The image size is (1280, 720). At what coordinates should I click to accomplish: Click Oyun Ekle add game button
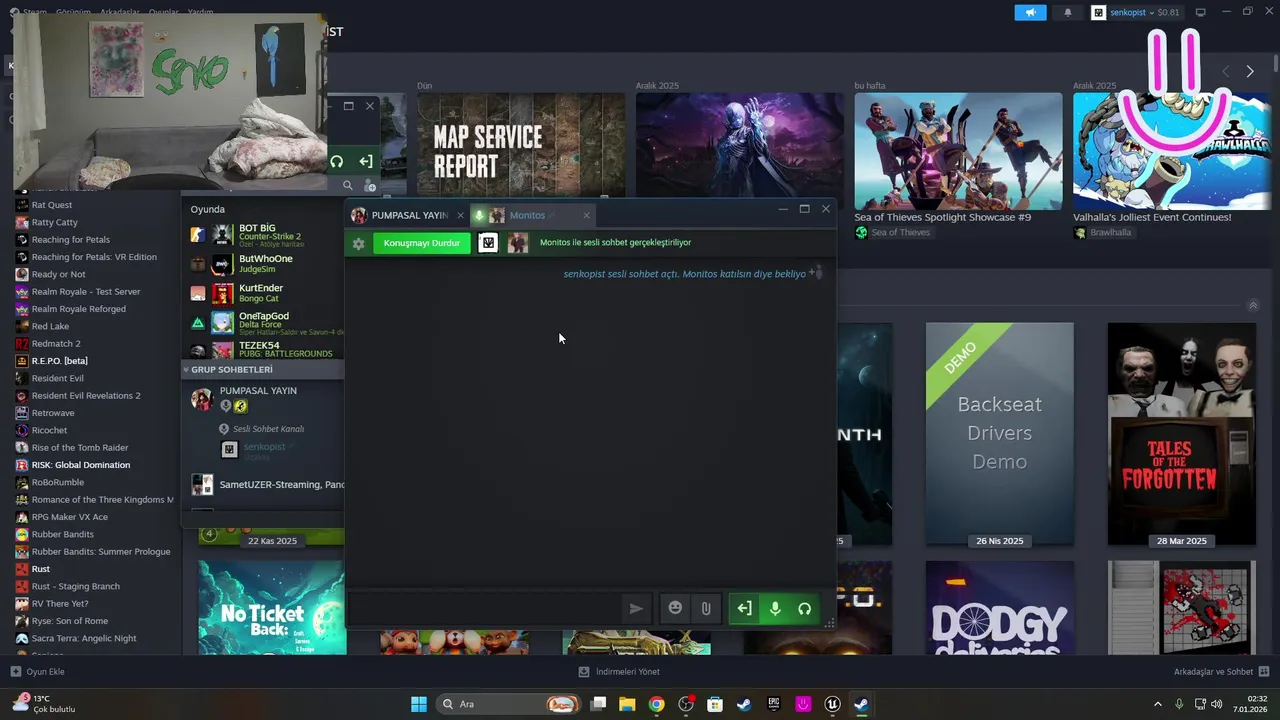point(38,672)
